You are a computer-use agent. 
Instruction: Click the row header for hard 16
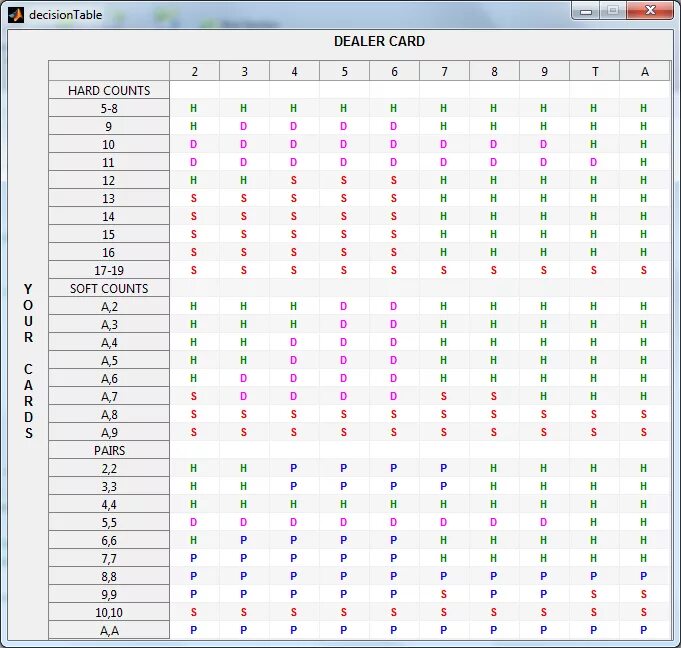coord(109,252)
